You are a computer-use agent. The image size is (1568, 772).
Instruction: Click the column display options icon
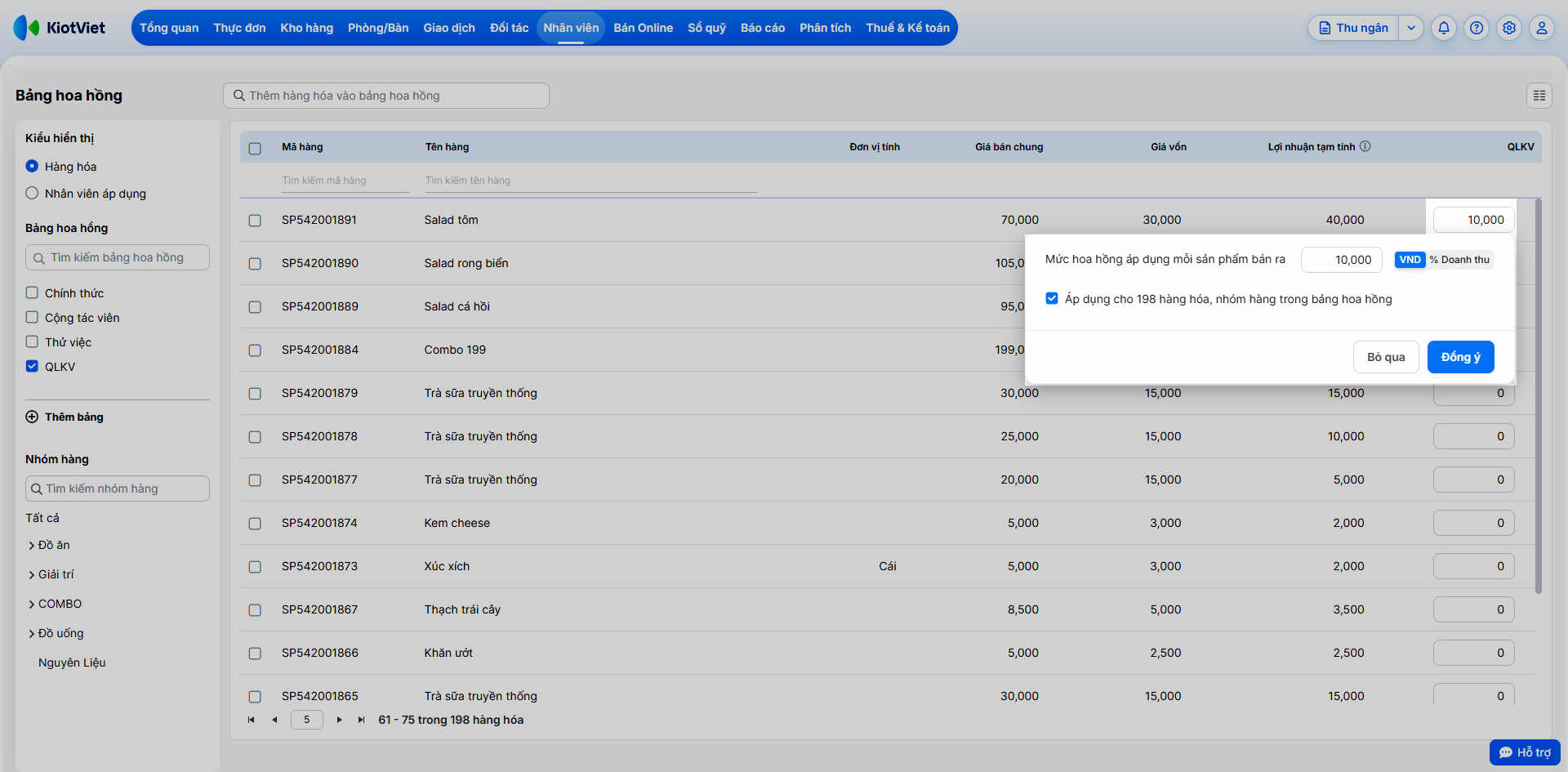tap(1539, 96)
